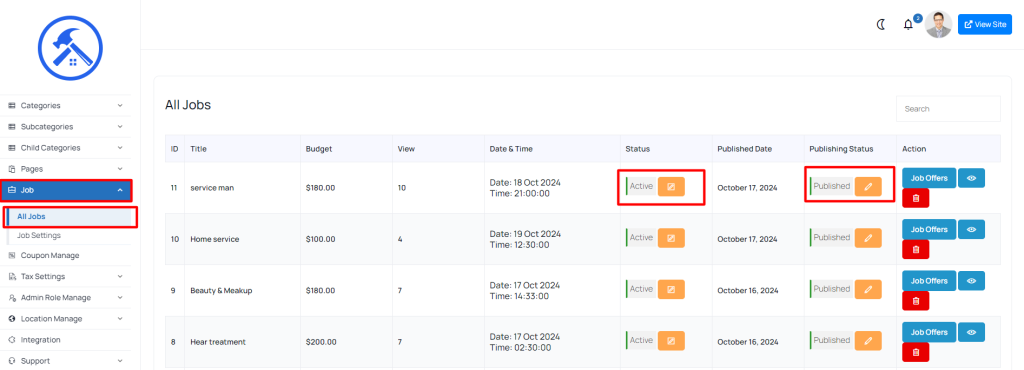Focus the Search jobs field
This screenshot has height=370, width=1024.
pos(948,109)
